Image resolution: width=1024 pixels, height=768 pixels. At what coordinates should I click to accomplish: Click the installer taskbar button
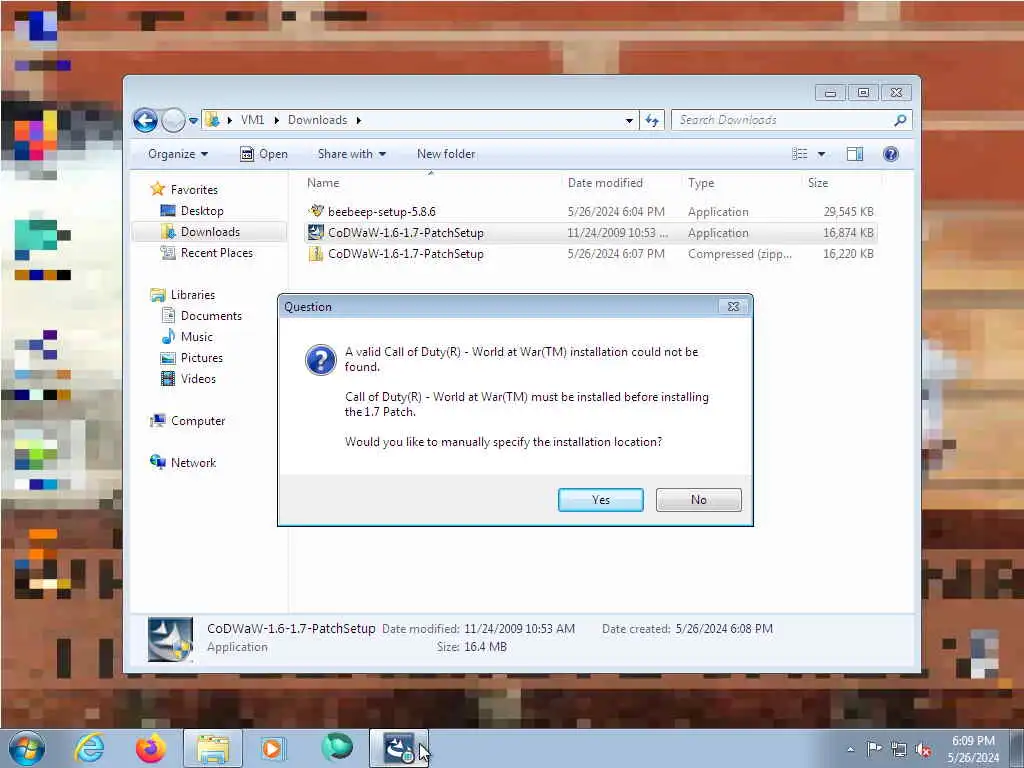[399, 748]
